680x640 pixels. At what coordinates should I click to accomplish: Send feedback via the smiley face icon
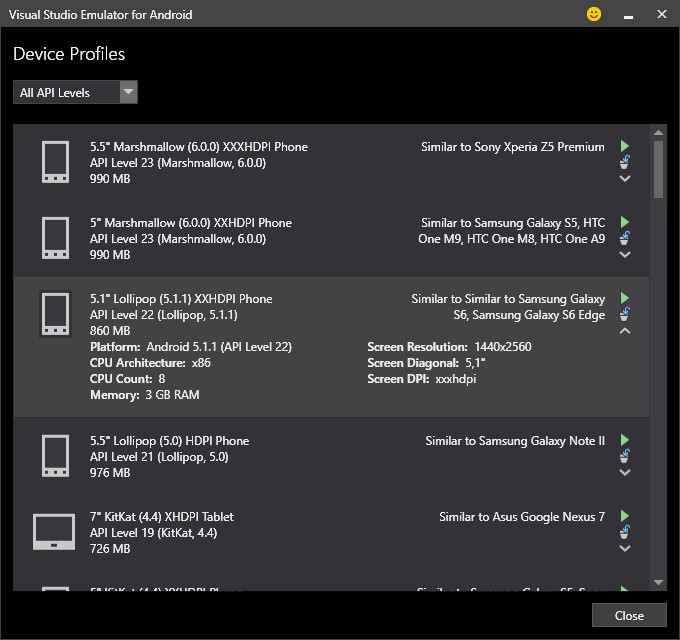click(x=594, y=14)
